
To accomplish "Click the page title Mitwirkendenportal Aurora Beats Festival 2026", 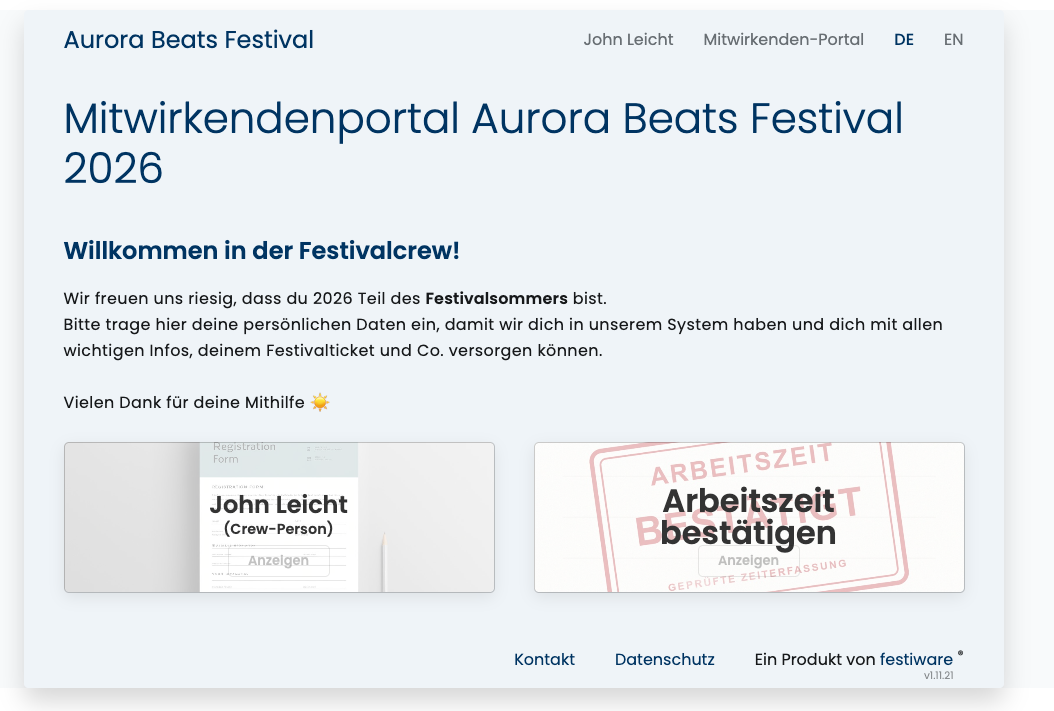I will click(x=483, y=142).
